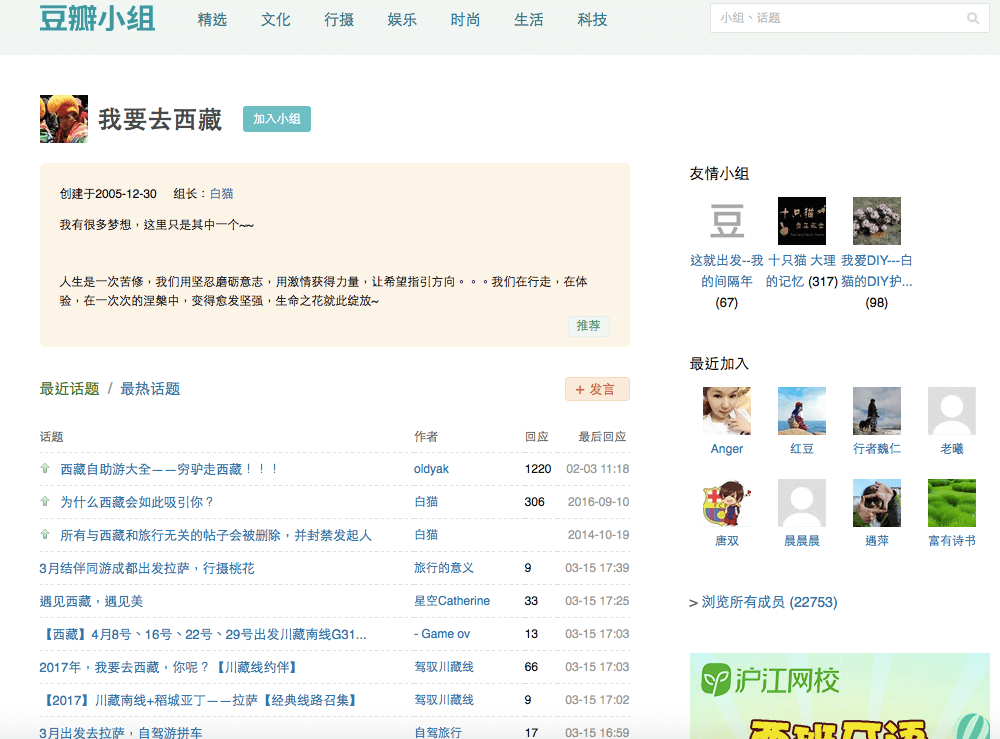1000x739 pixels.
Task: Click the 推荐 button
Action: (x=588, y=326)
